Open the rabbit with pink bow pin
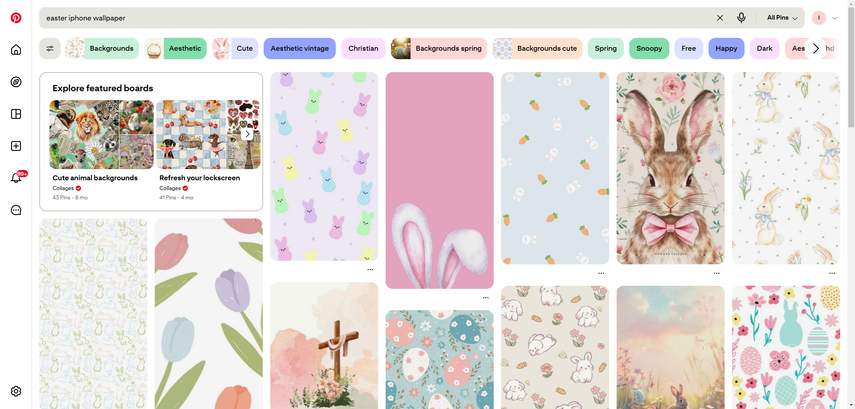 point(671,169)
